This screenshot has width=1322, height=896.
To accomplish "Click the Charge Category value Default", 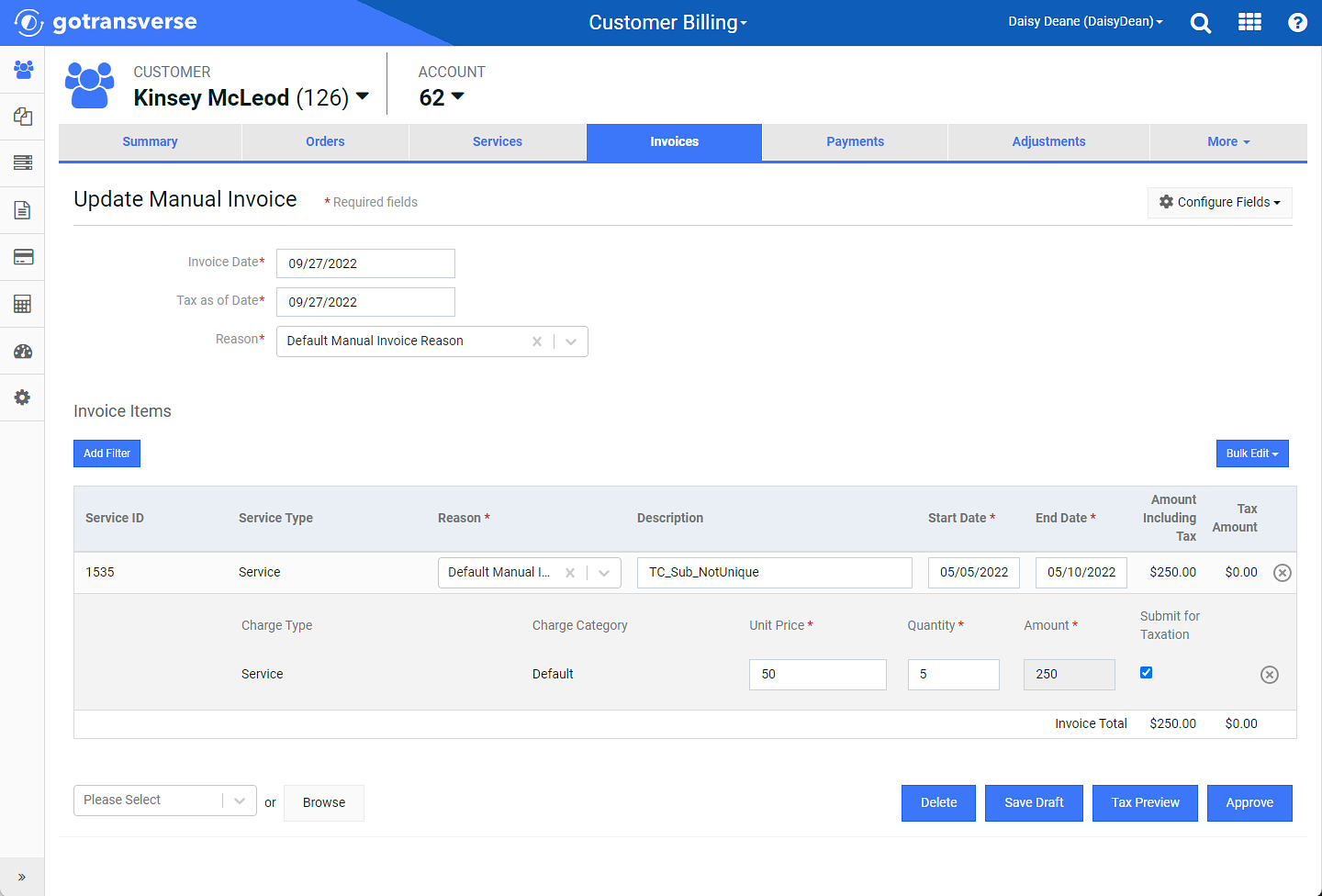I will 553,675.
